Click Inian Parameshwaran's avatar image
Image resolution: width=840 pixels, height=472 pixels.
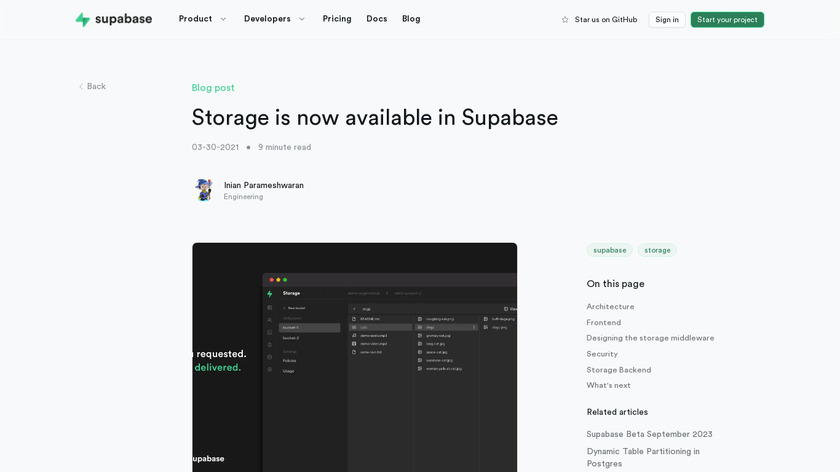coord(204,190)
